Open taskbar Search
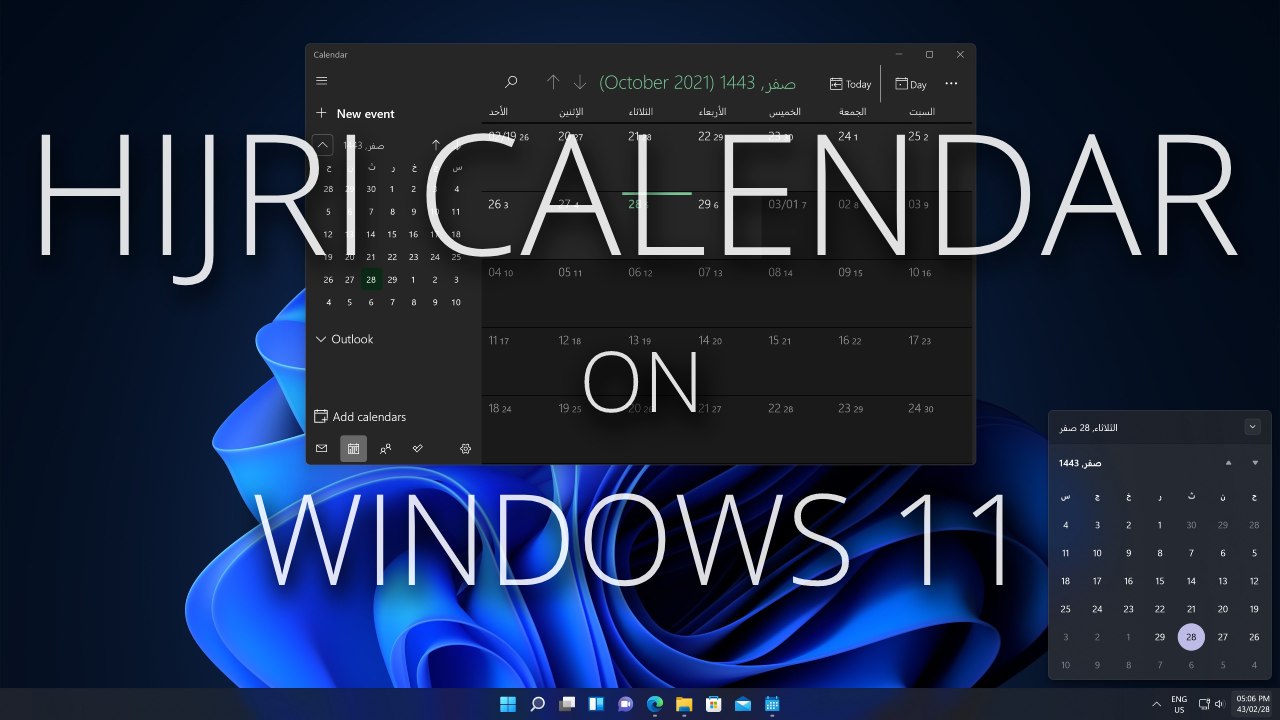Screen dimensions: 1280x720 coord(537,704)
